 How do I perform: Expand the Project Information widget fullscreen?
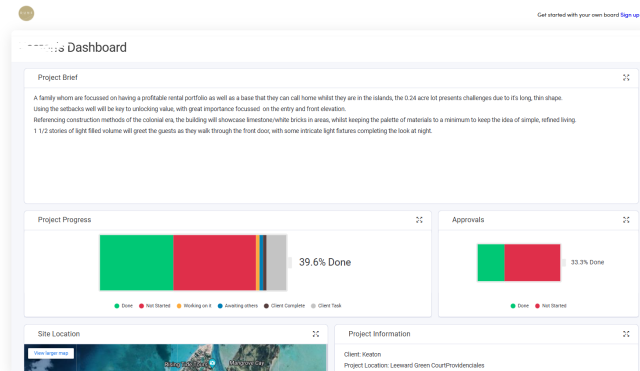(626, 334)
